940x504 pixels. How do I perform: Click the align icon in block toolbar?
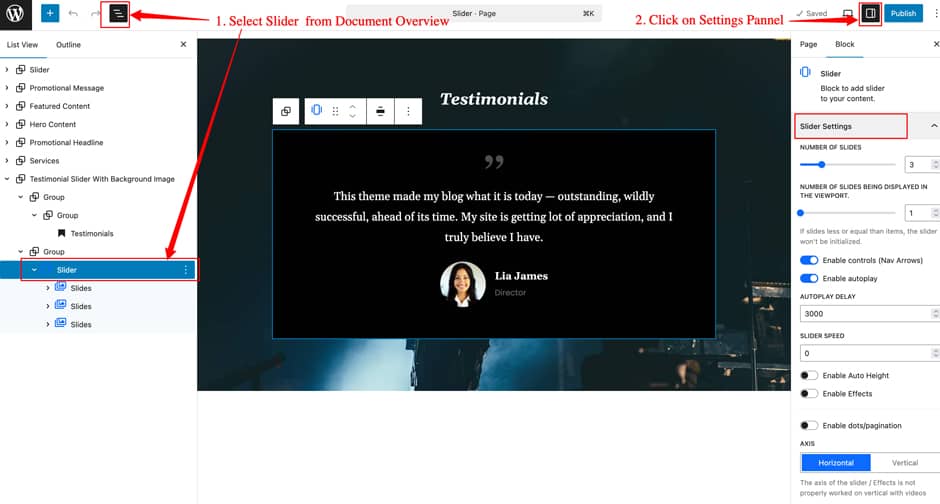381,111
